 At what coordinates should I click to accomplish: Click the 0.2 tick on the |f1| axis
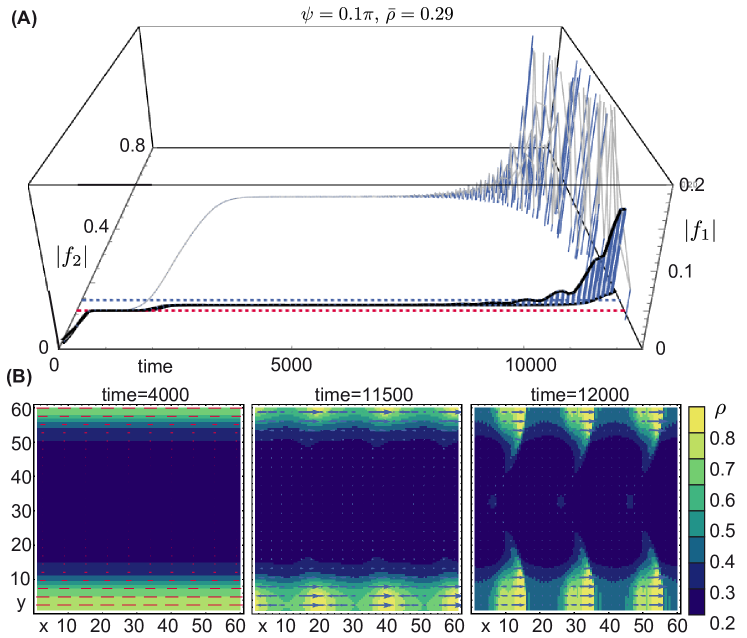point(691,185)
